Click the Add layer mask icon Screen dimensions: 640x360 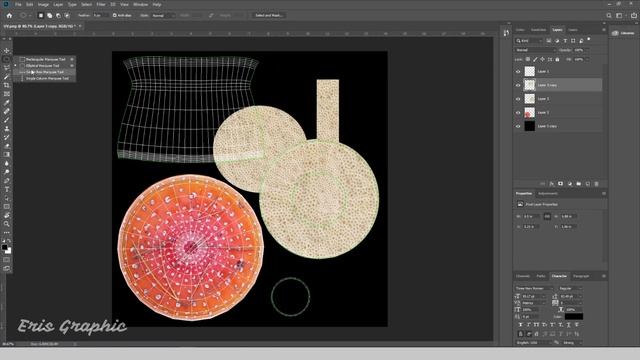coord(560,184)
